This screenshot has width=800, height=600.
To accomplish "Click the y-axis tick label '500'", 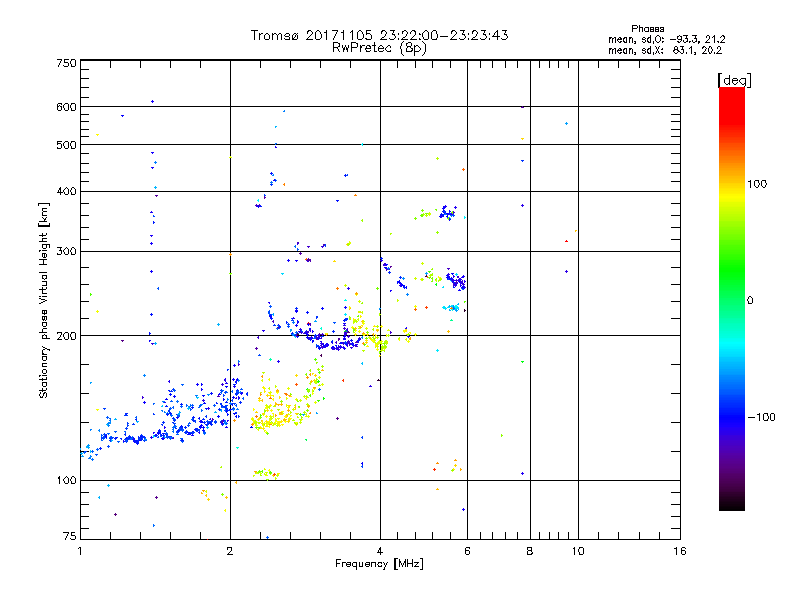I will 66,145.
